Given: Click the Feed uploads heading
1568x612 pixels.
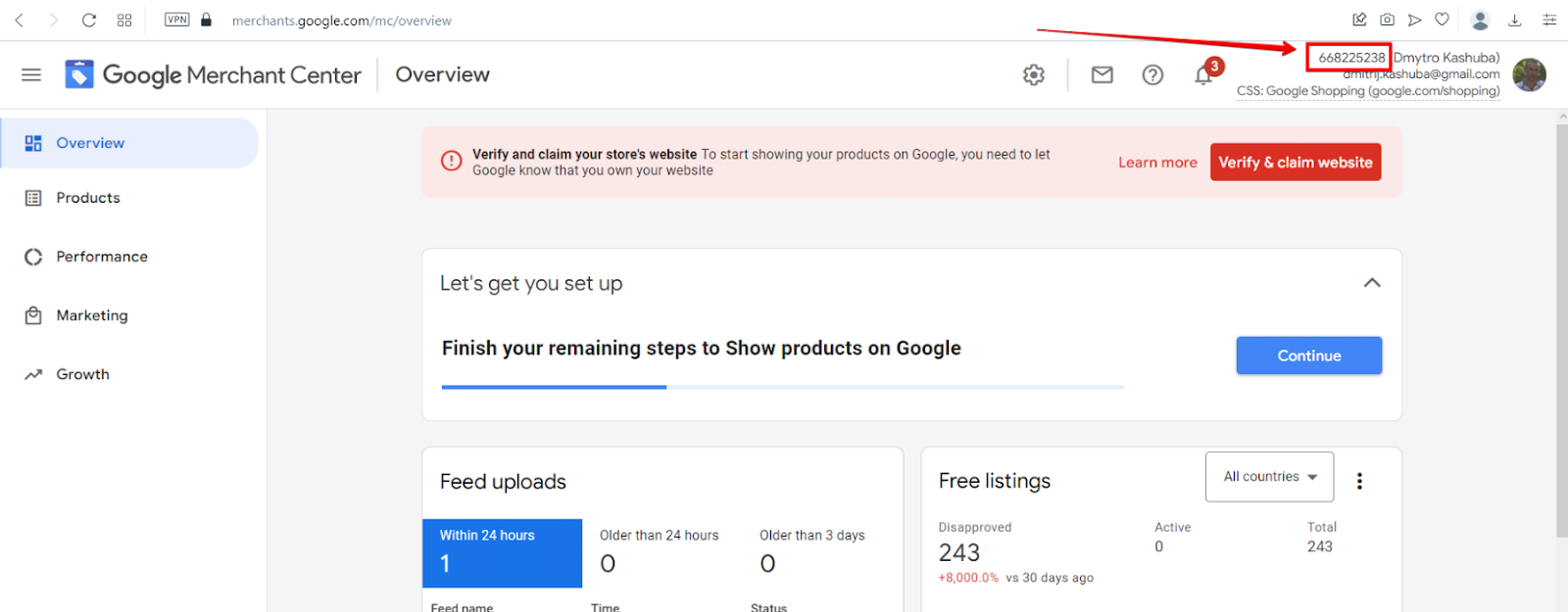Looking at the screenshot, I should [503, 482].
